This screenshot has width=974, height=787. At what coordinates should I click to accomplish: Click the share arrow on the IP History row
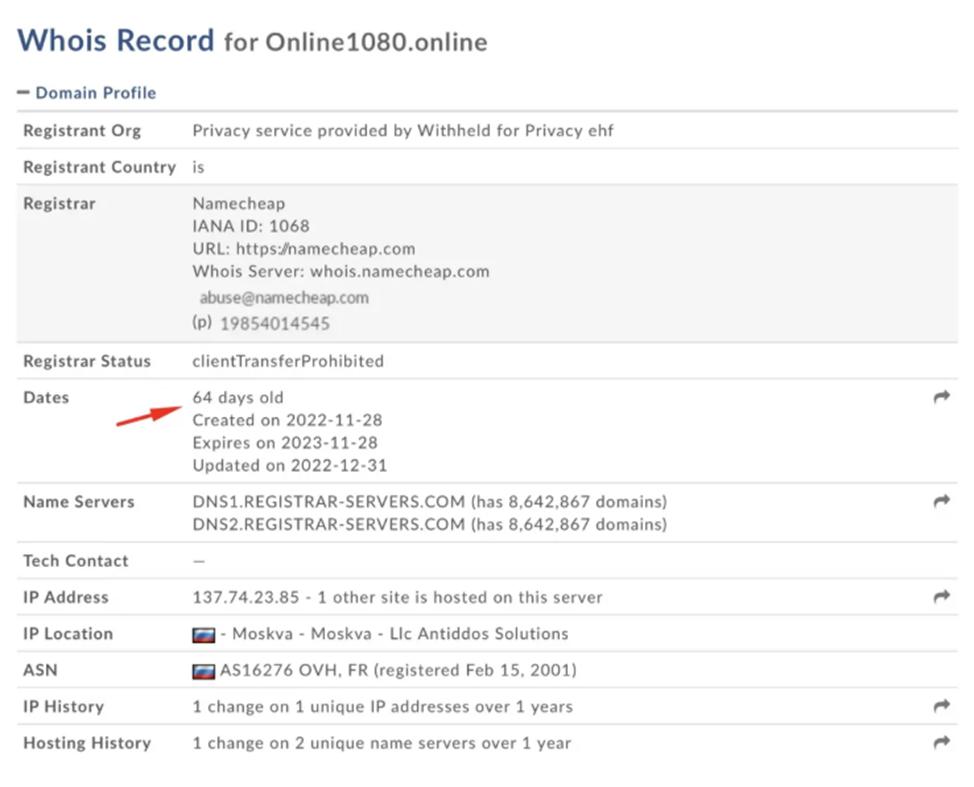941,707
